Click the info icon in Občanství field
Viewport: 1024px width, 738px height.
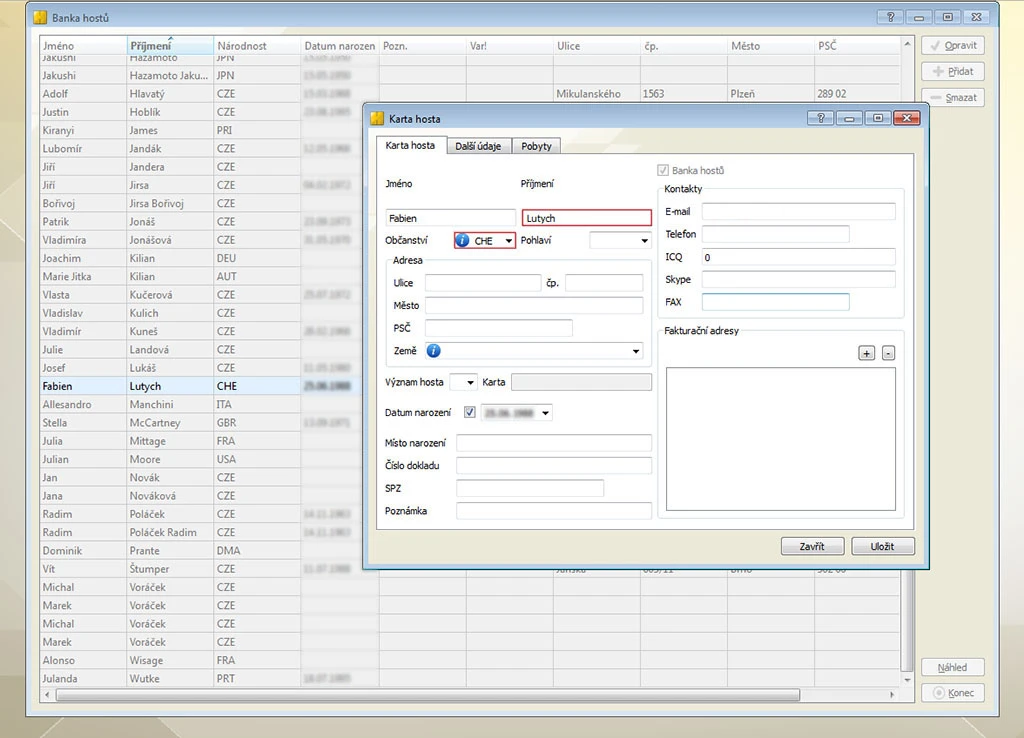462,241
